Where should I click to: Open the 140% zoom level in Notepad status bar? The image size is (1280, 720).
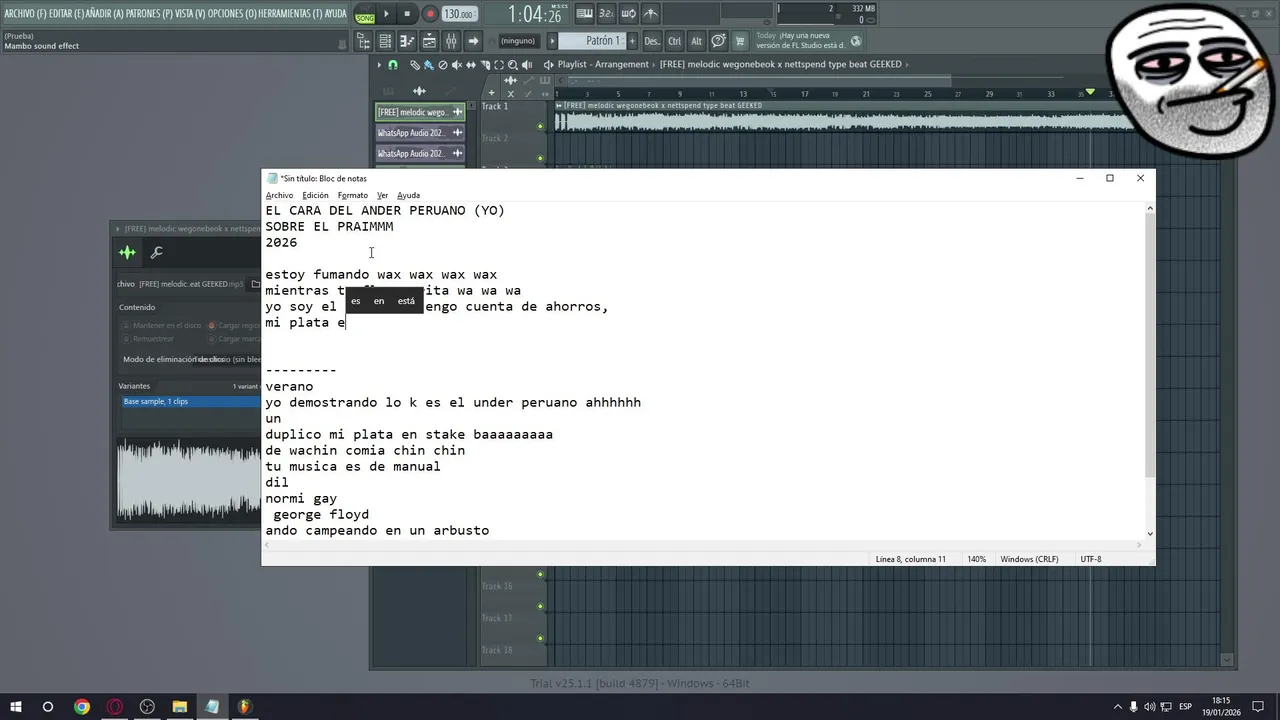click(977, 559)
